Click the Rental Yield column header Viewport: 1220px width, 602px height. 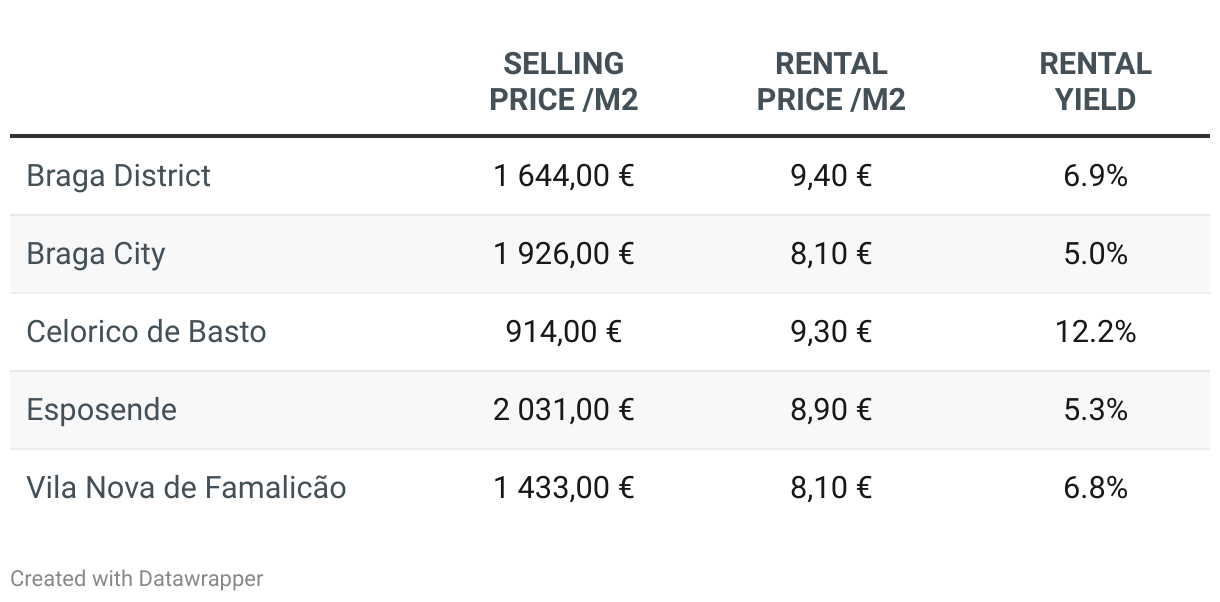[1095, 82]
